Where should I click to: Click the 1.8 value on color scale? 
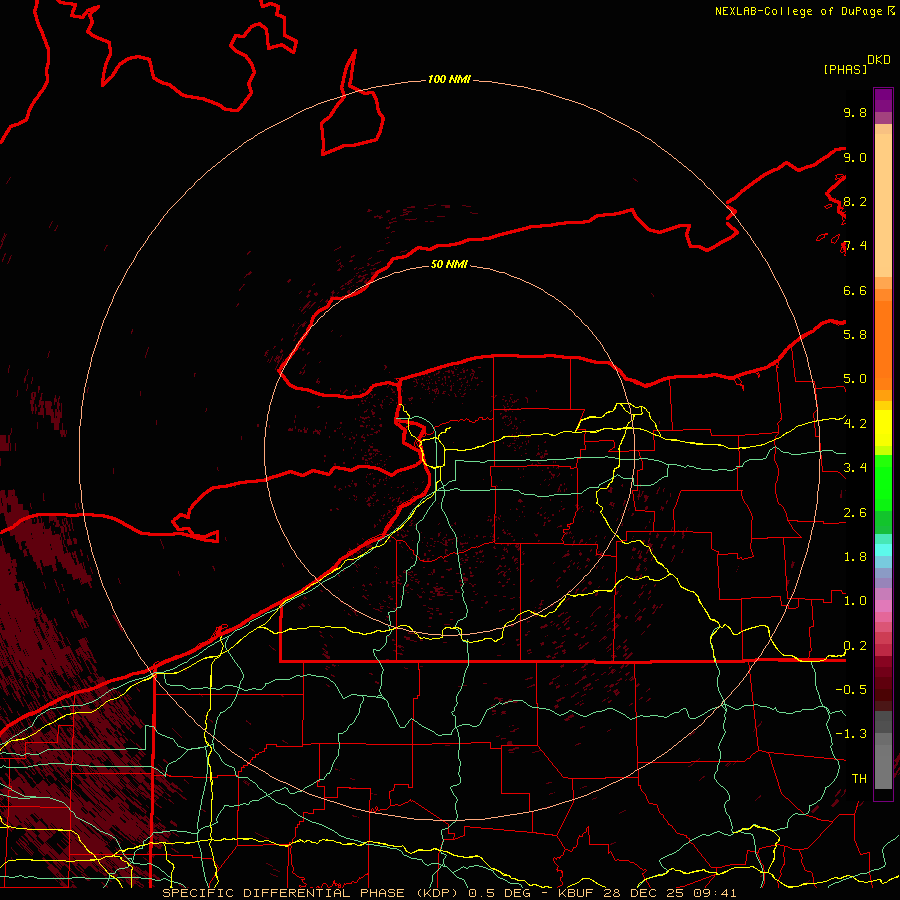855,557
